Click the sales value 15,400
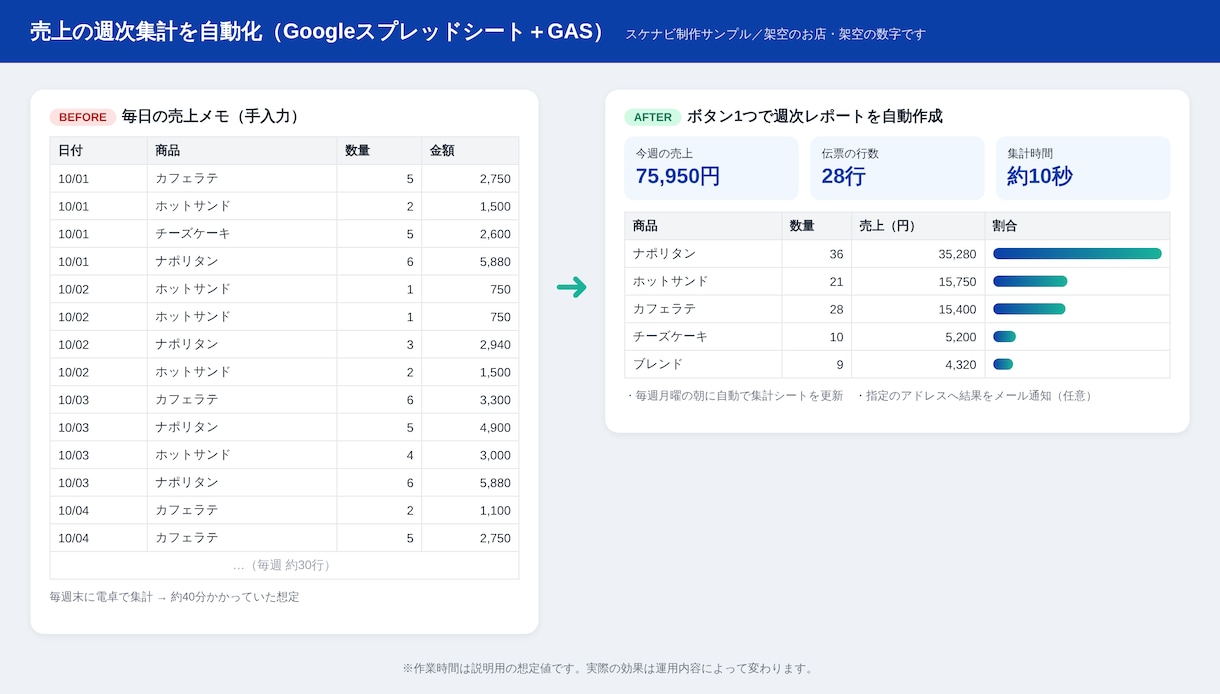 click(x=957, y=309)
